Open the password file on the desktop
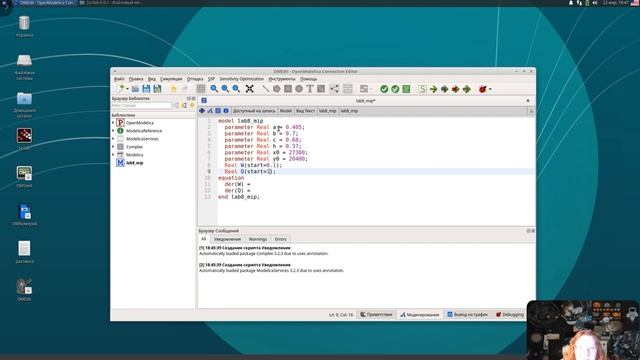640x360 pixels. 24,252
